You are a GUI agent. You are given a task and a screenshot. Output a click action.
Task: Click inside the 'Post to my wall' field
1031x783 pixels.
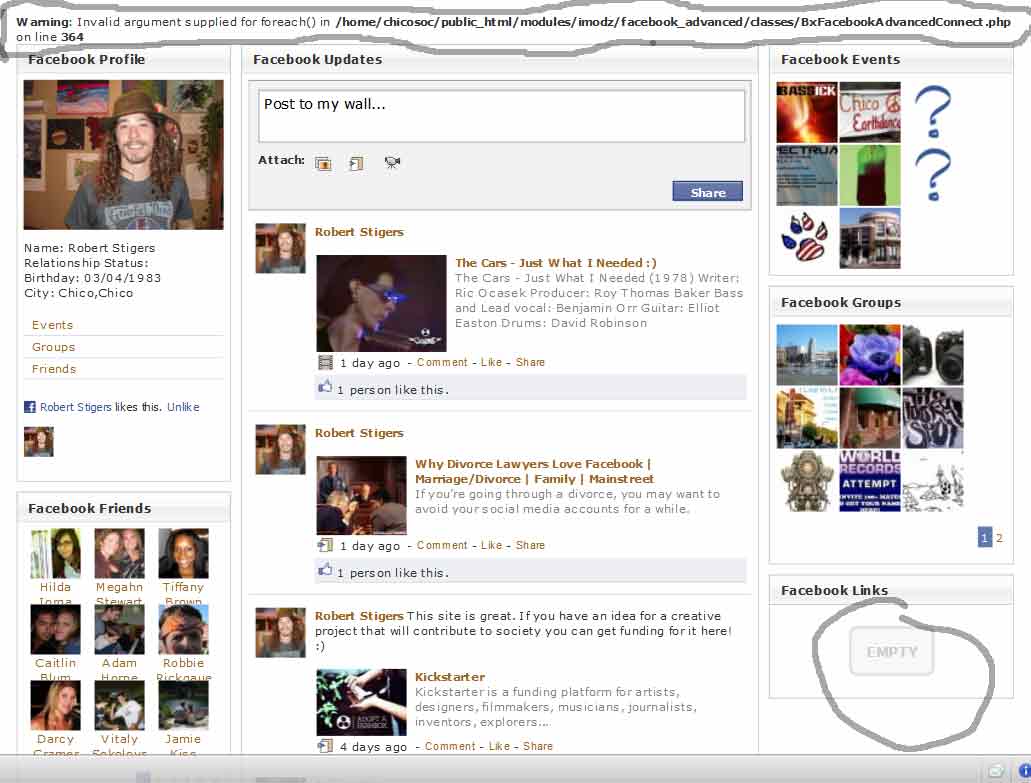point(501,116)
